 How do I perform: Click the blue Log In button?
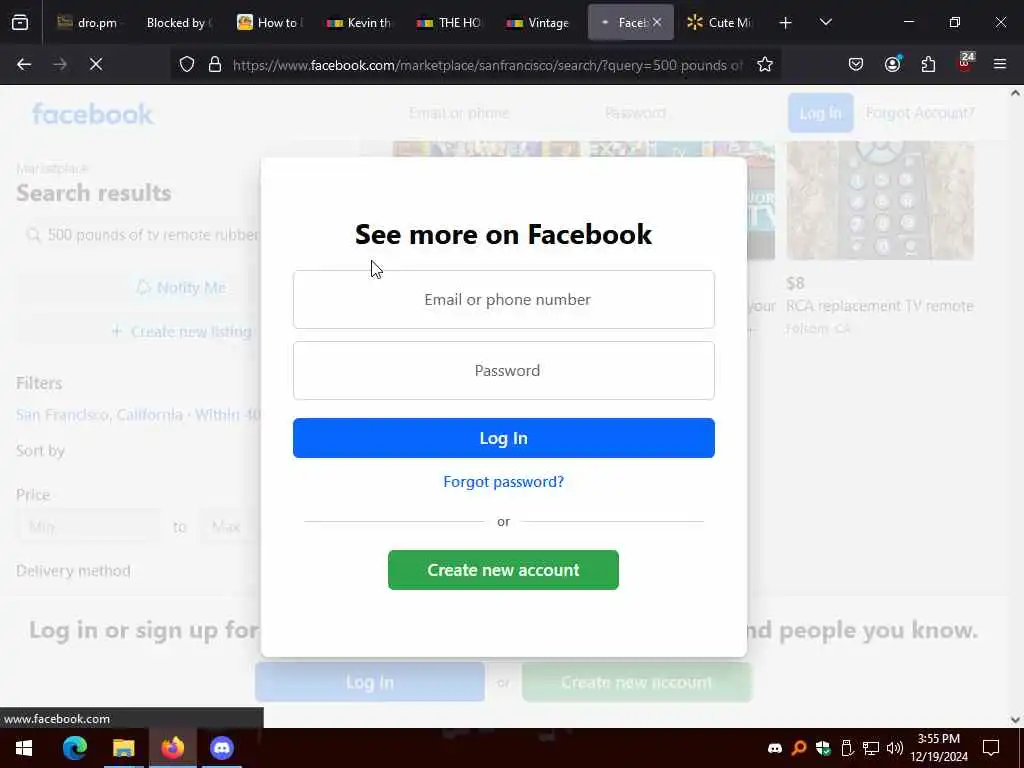(x=504, y=438)
